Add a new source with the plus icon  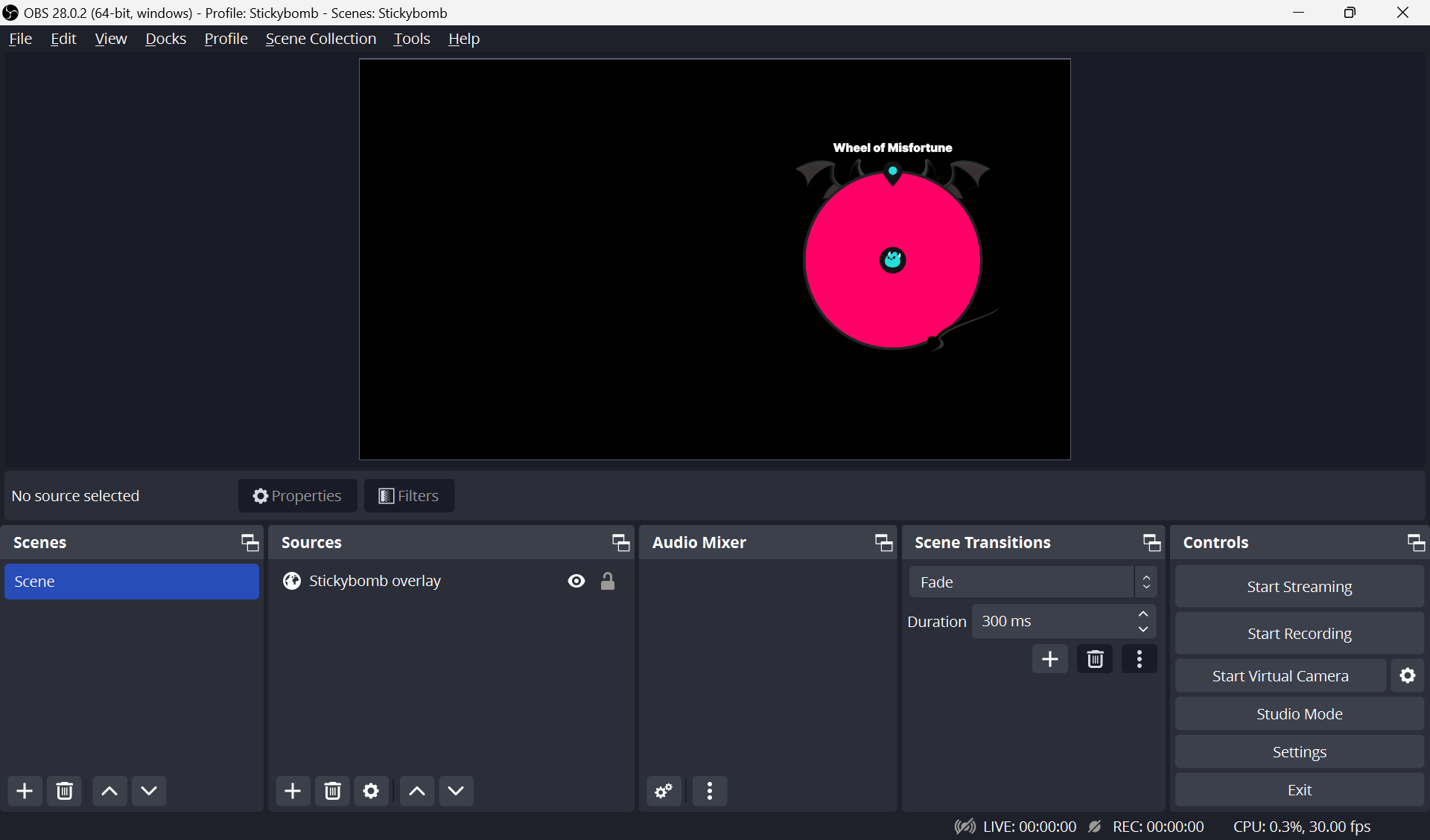point(293,791)
